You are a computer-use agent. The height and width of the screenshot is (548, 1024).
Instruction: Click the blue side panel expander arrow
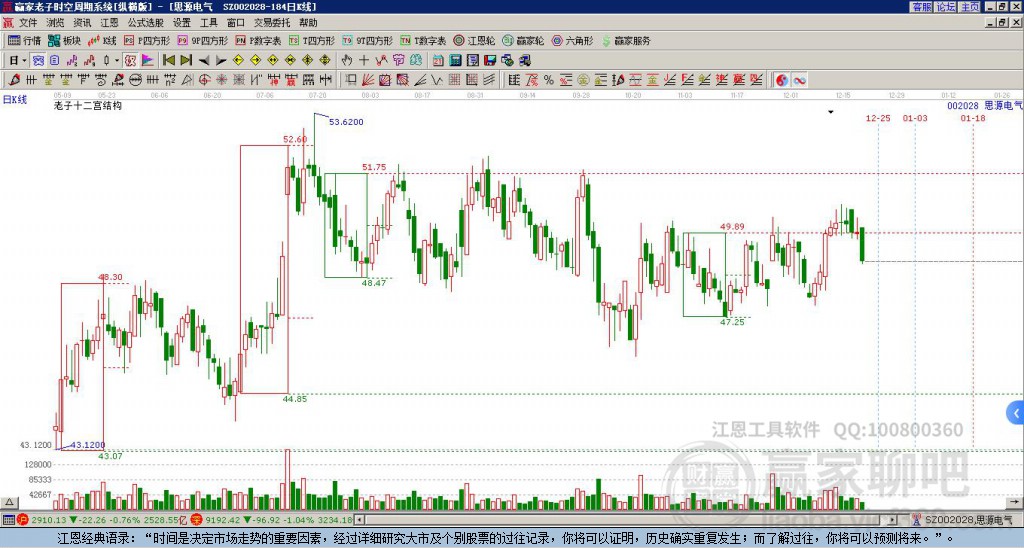coord(1016,413)
